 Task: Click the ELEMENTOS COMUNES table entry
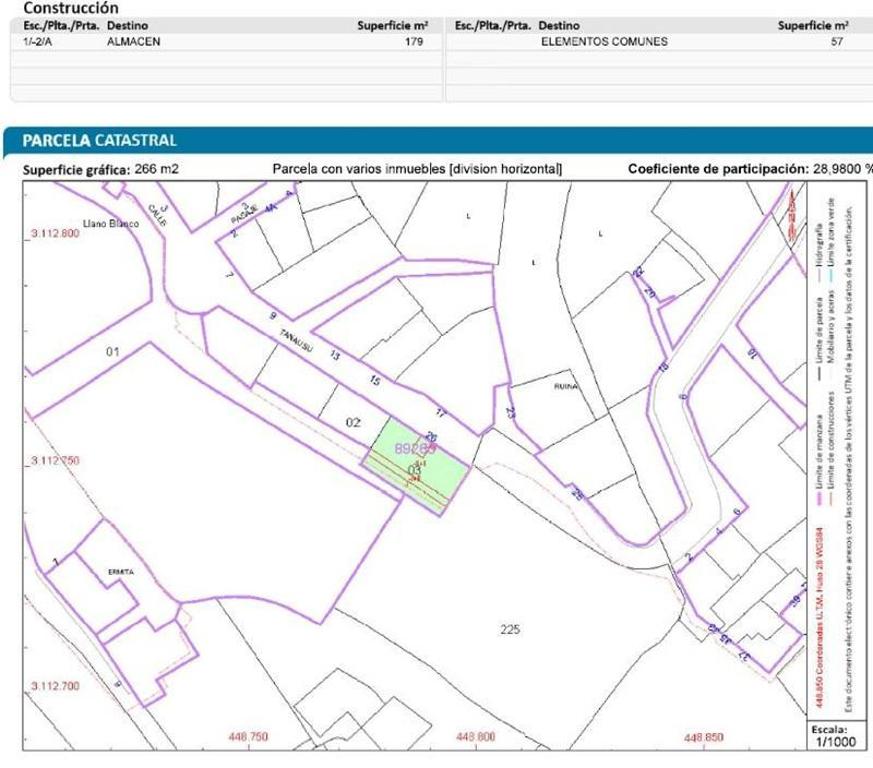tap(604, 42)
